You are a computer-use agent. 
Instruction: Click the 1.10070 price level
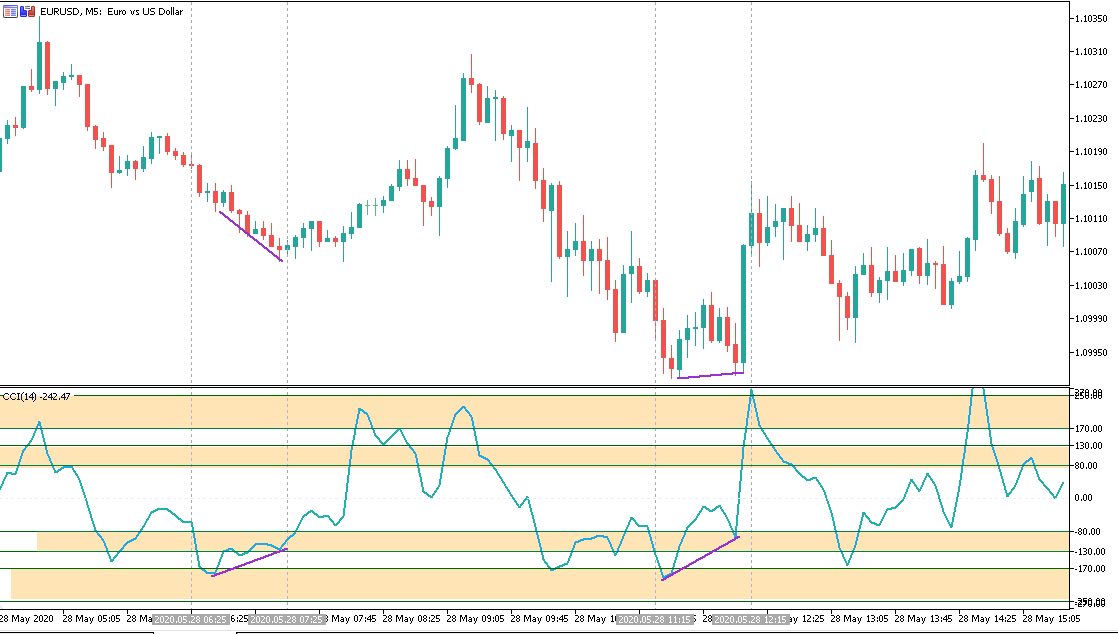pos(1091,252)
